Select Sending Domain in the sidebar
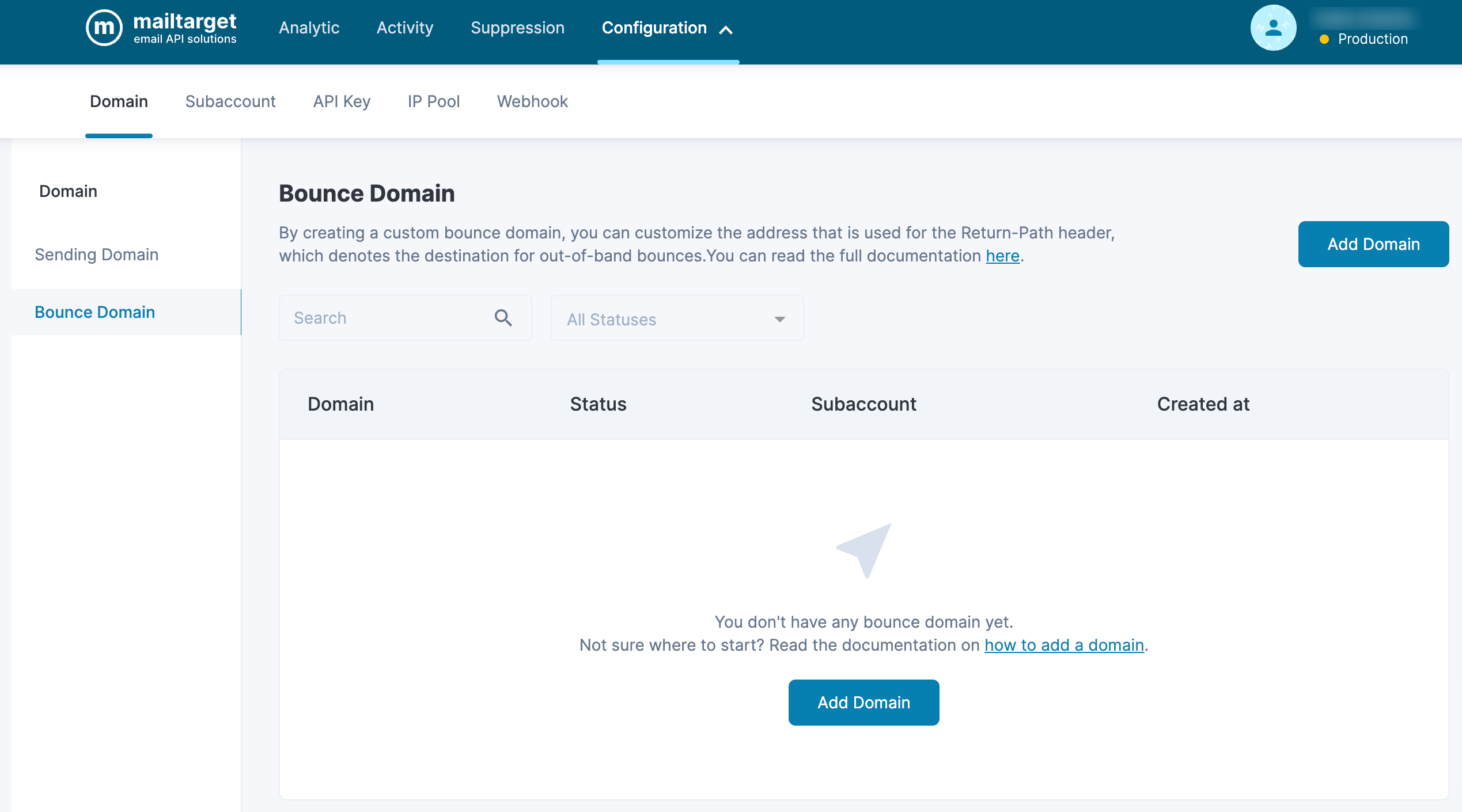Viewport: 1462px width, 812px height. (x=96, y=255)
